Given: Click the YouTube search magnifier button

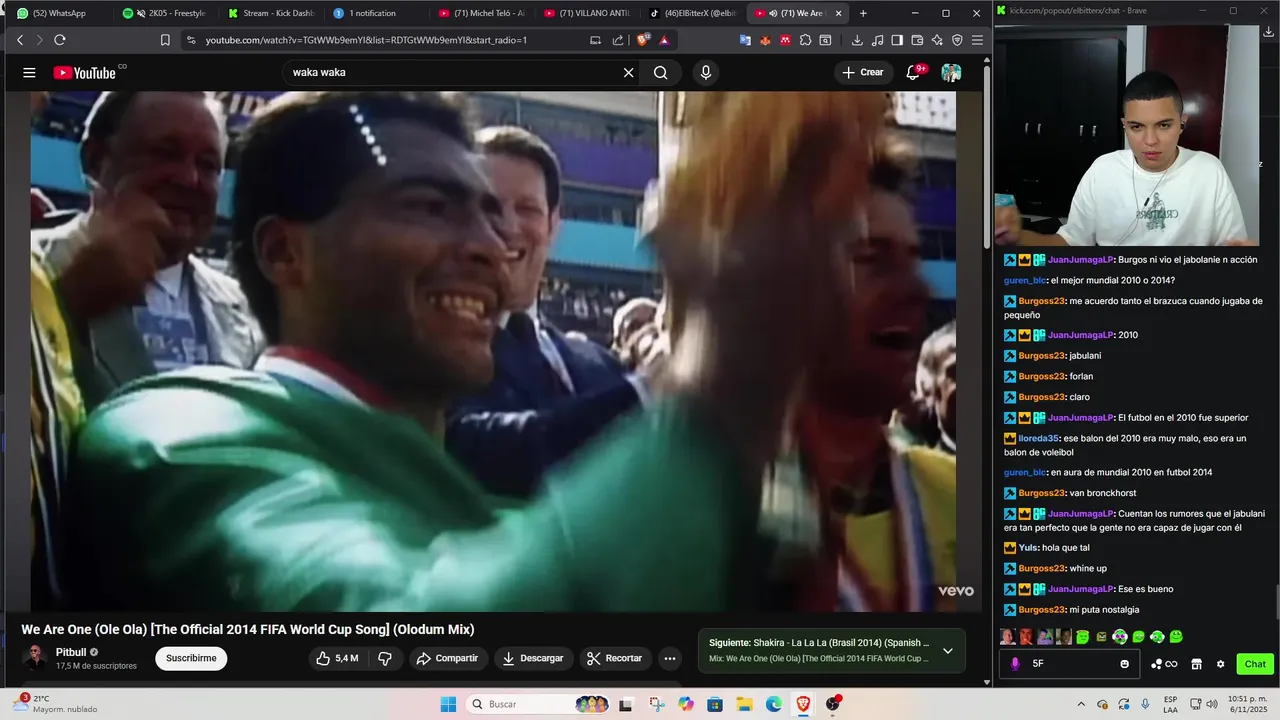Looking at the screenshot, I should point(661,72).
